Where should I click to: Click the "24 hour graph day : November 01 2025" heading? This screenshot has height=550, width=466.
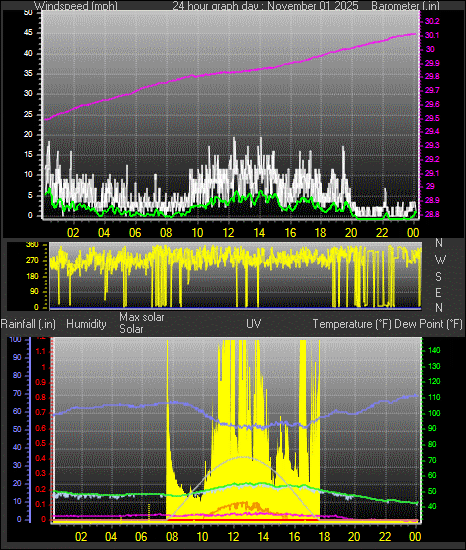tap(265, 6)
